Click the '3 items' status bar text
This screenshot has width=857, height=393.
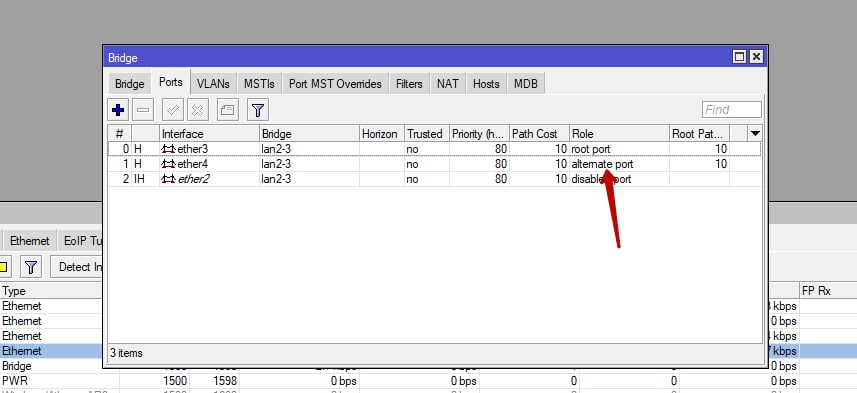tap(126, 353)
